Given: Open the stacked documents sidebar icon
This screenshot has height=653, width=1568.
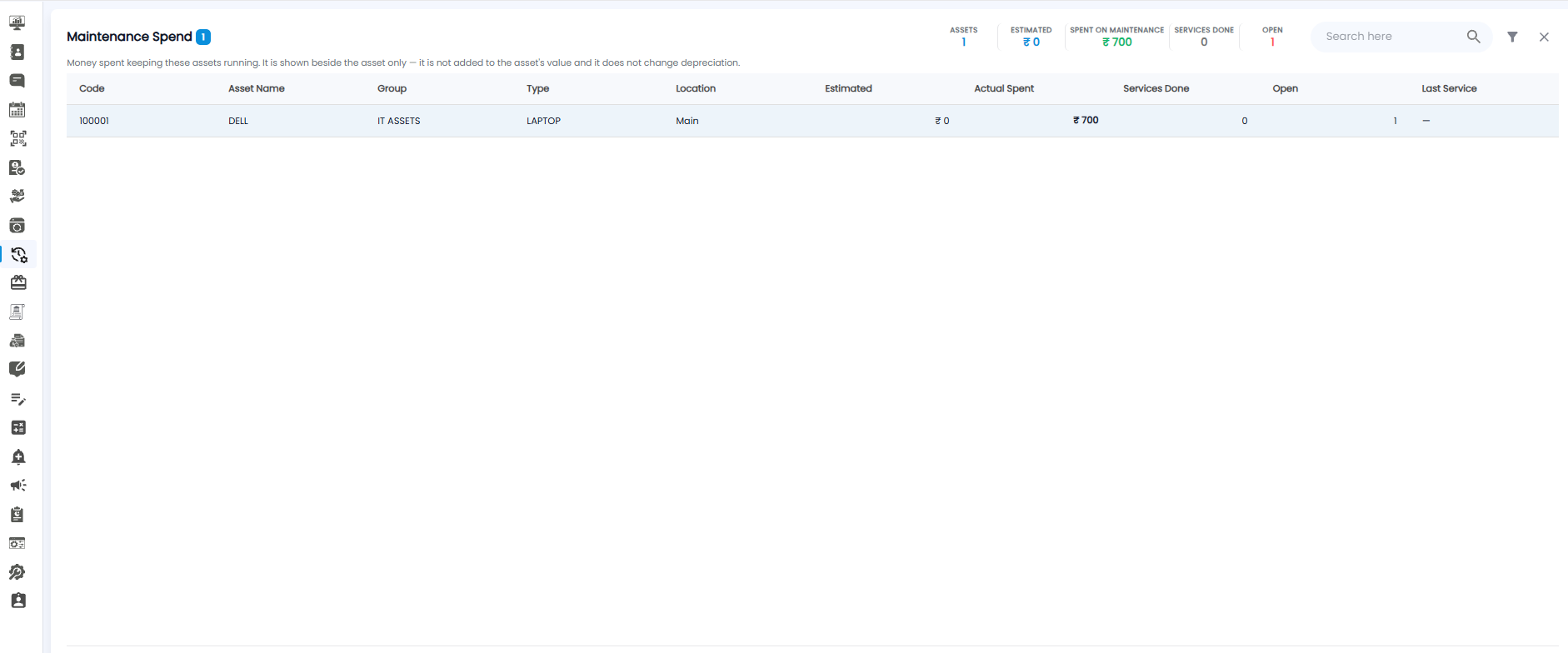Looking at the screenshot, I should pos(17,341).
